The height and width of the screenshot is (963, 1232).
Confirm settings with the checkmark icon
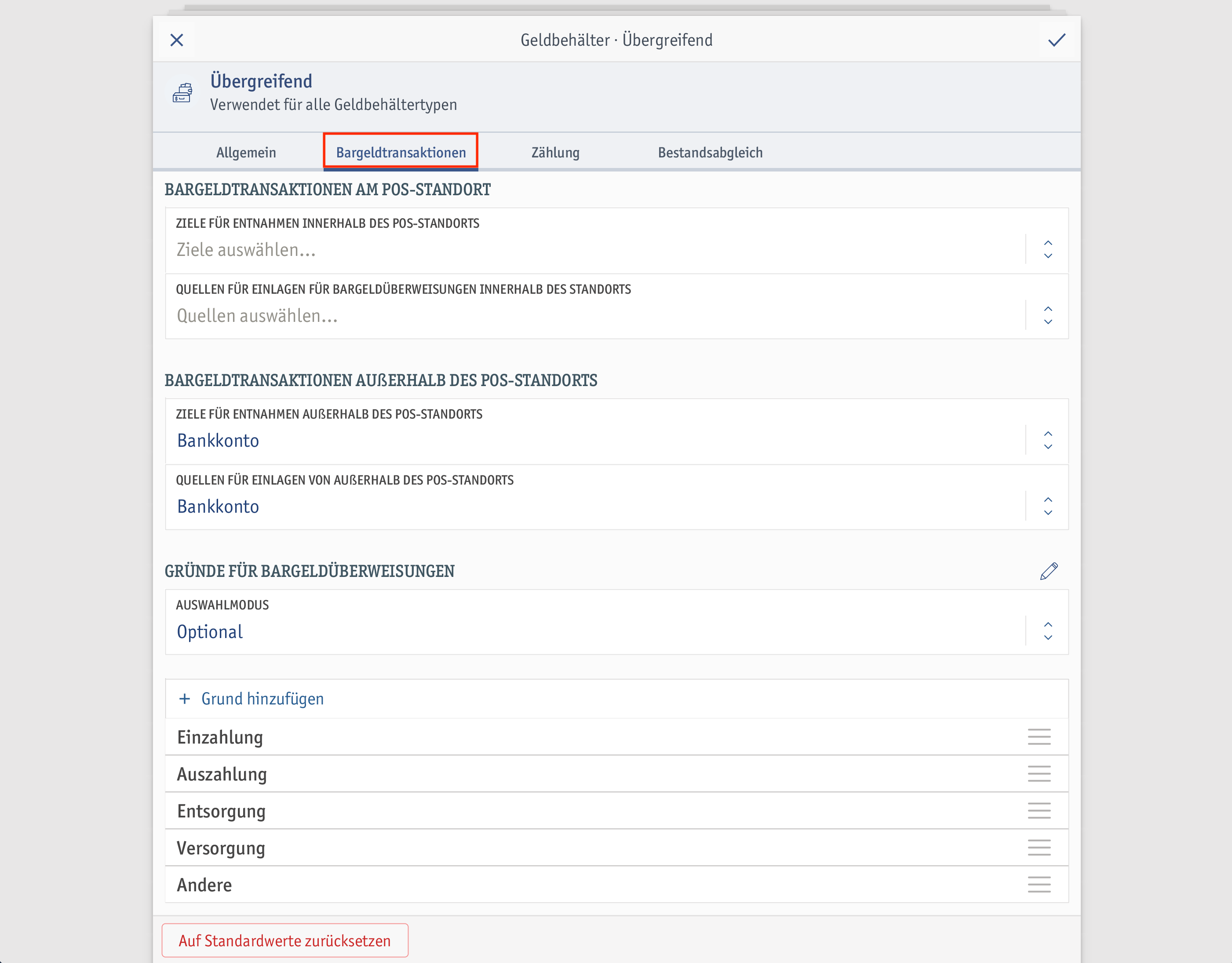[x=1057, y=40]
